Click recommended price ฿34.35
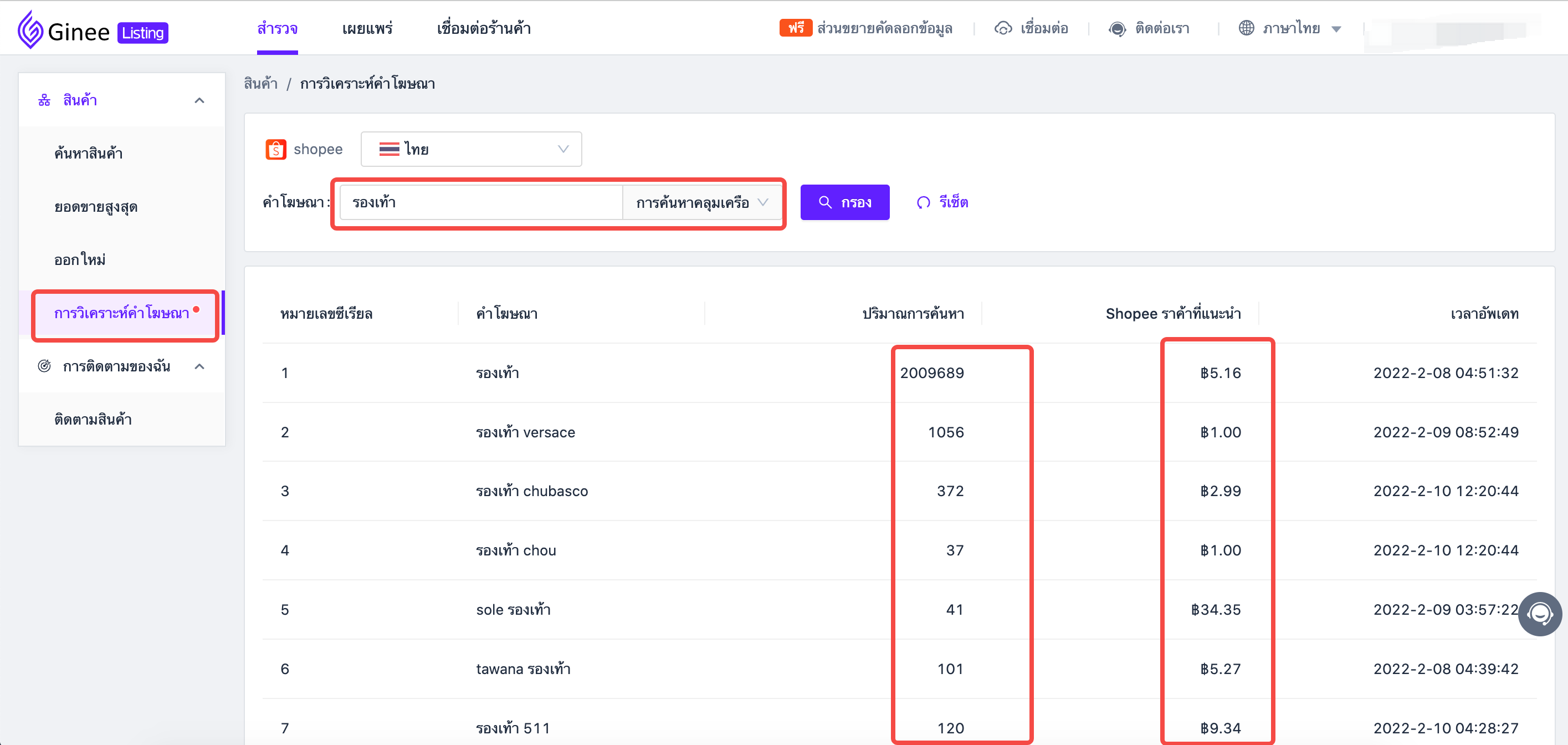The height and width of the screenshot is (745, 1568). [1216, 609]
